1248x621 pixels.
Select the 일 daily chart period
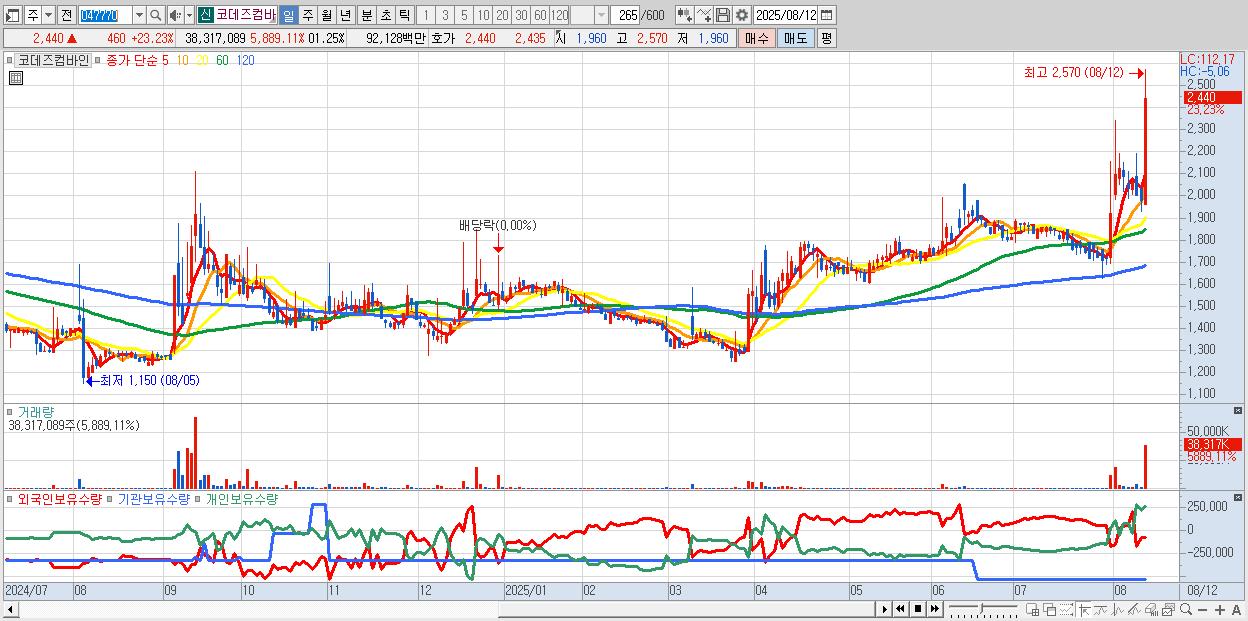point(288,15)
